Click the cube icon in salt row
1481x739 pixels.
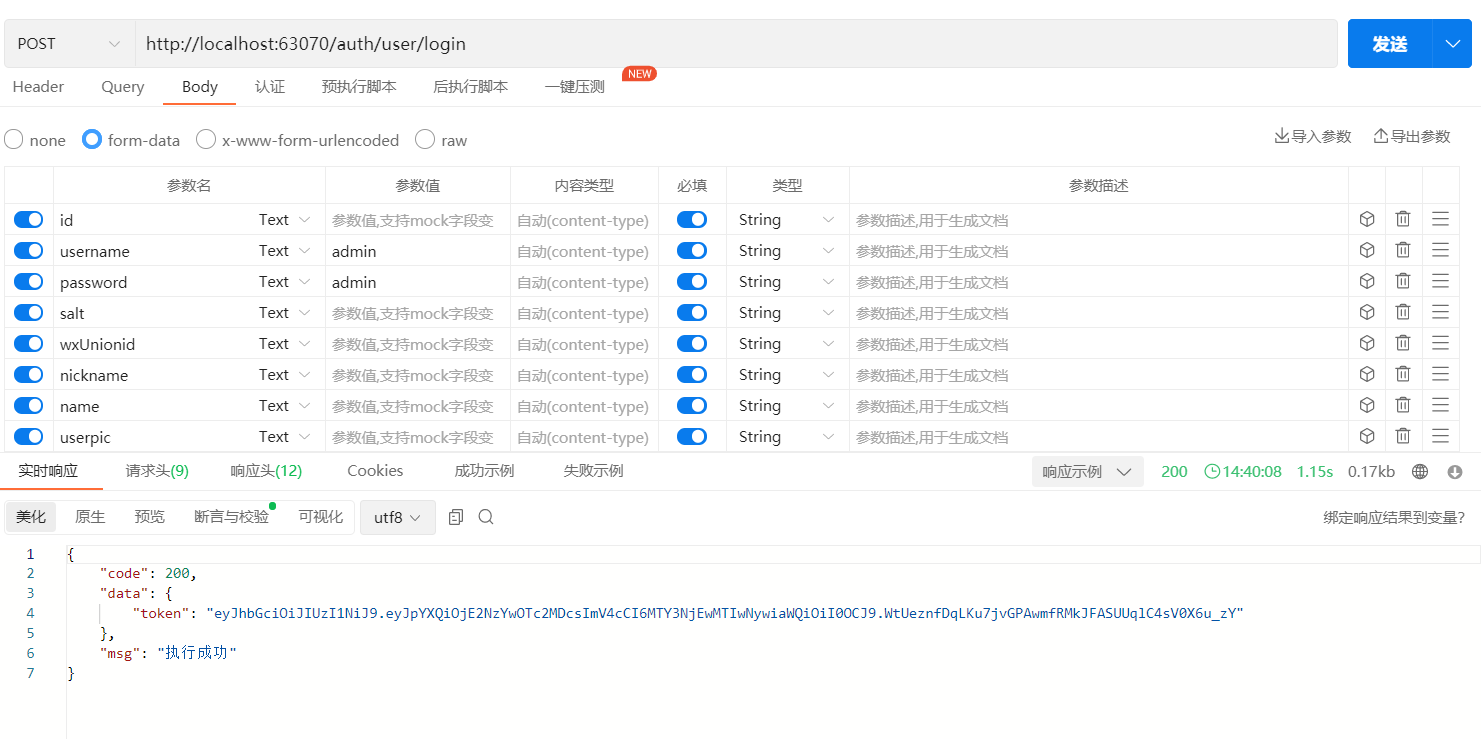point(1367,313)
